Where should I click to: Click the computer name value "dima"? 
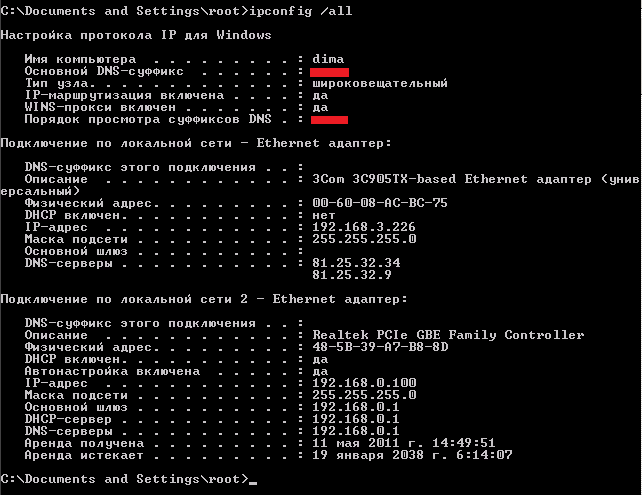coord(328,59)
